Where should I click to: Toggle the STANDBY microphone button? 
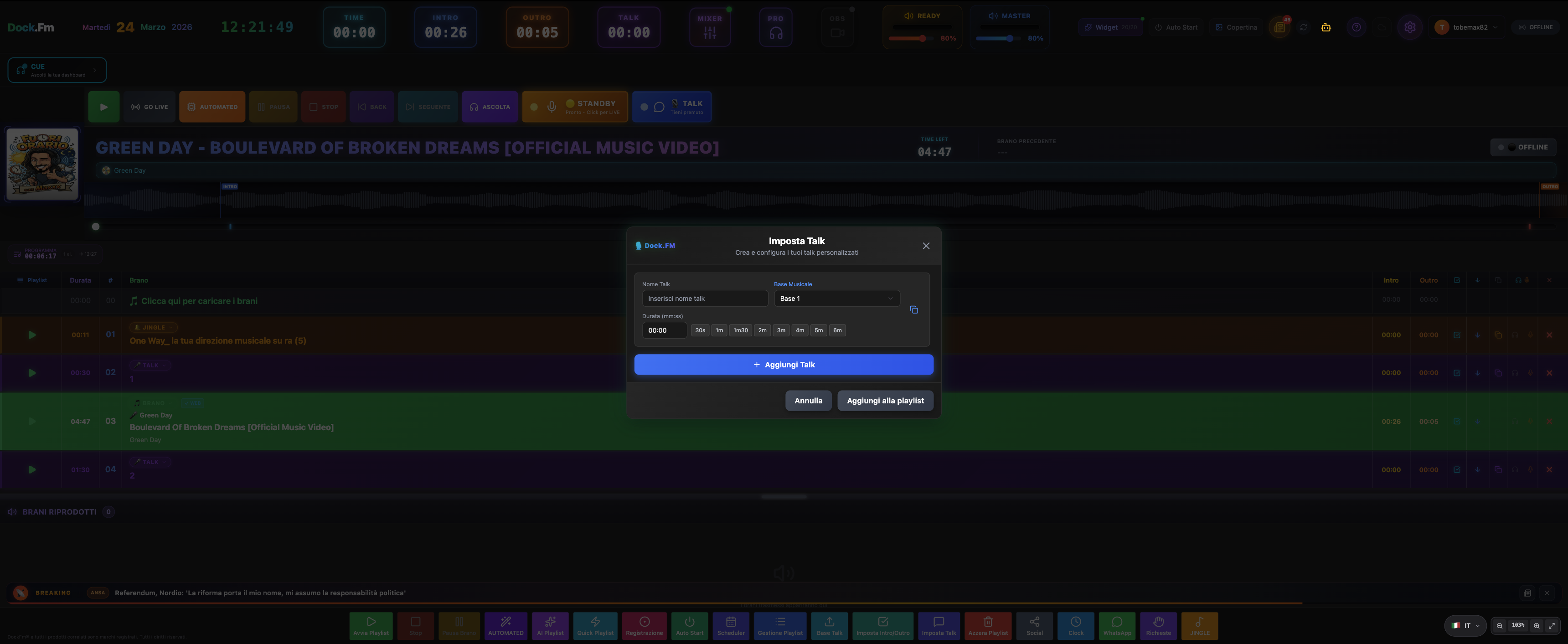pyautogui.click(x=575, y=107)
